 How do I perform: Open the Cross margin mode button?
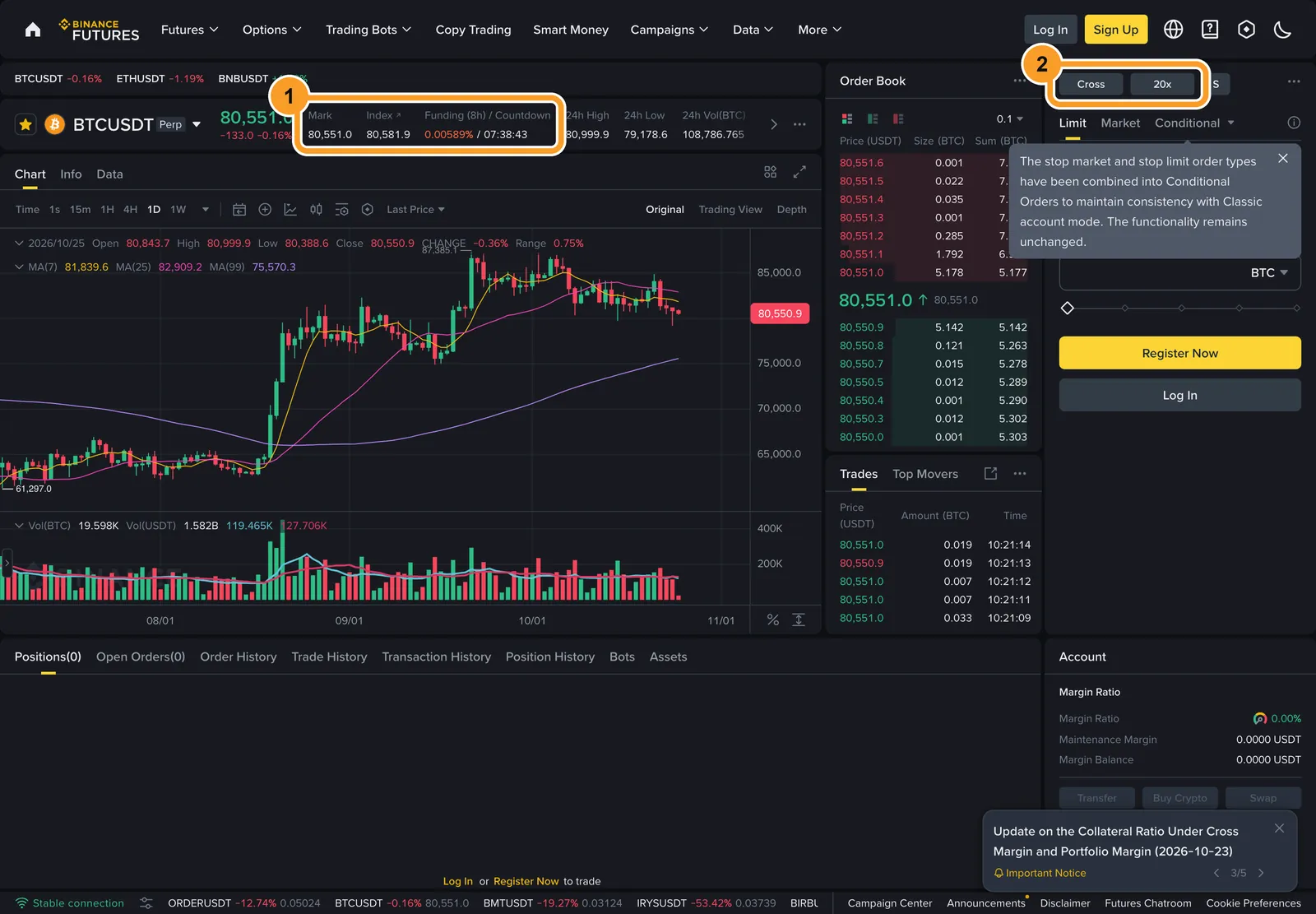tap(1091, 84)
